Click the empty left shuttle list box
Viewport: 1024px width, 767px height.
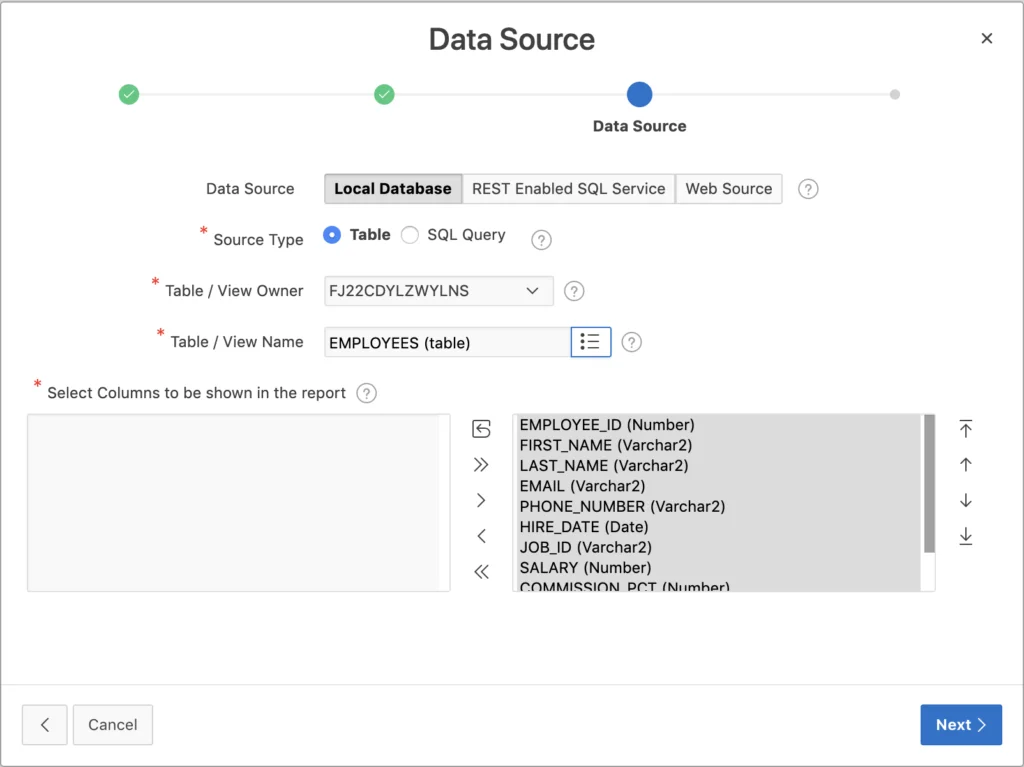(238, 502)
